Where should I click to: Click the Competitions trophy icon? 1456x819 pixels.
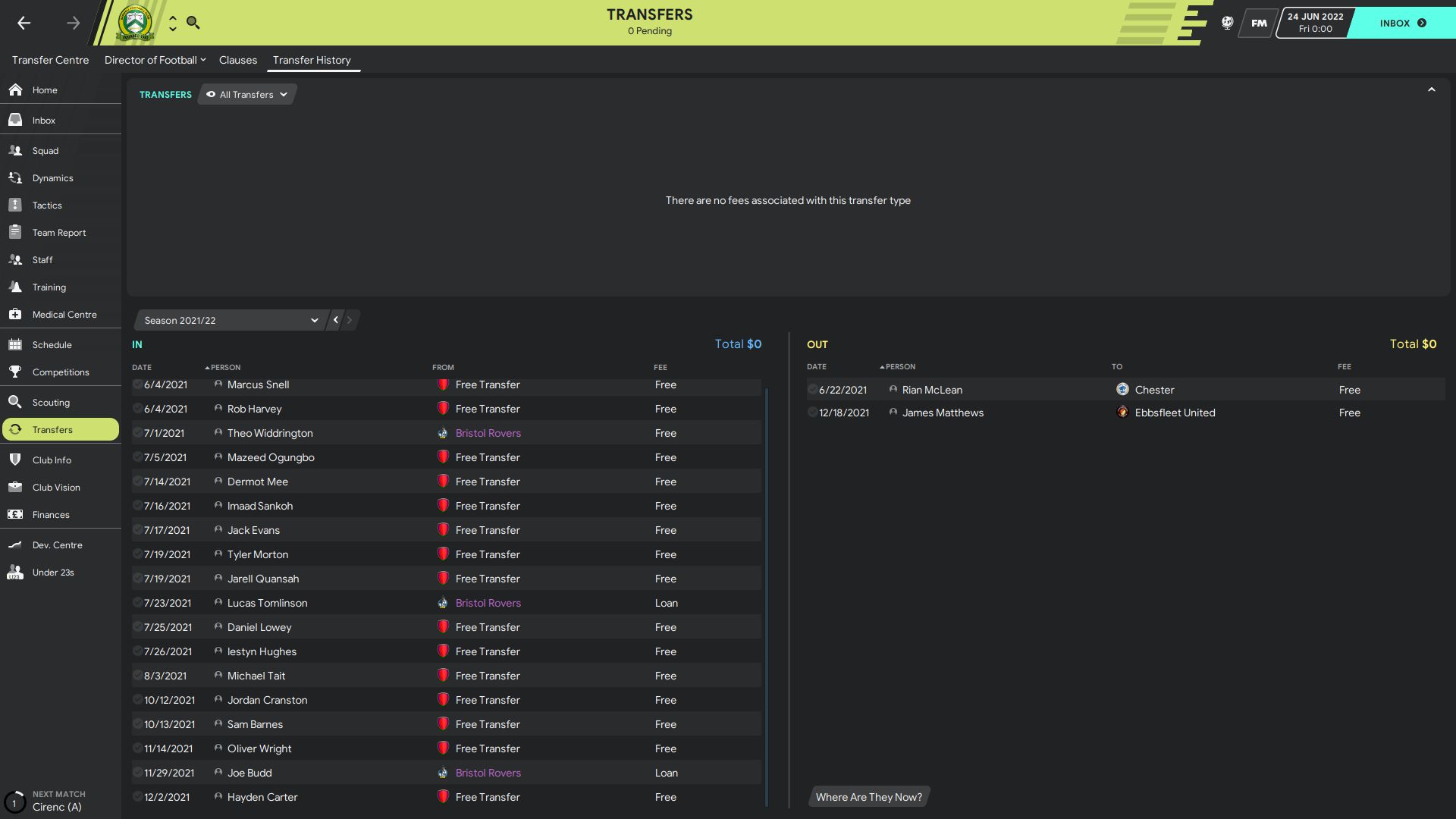[15, 372]
